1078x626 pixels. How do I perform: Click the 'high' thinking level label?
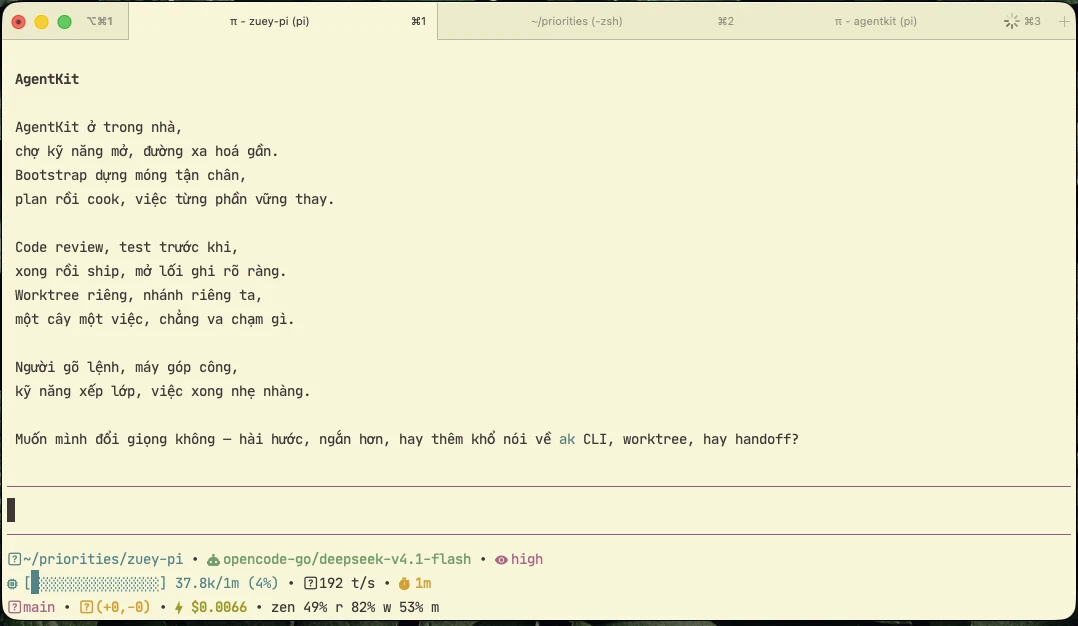coord(527,559)
